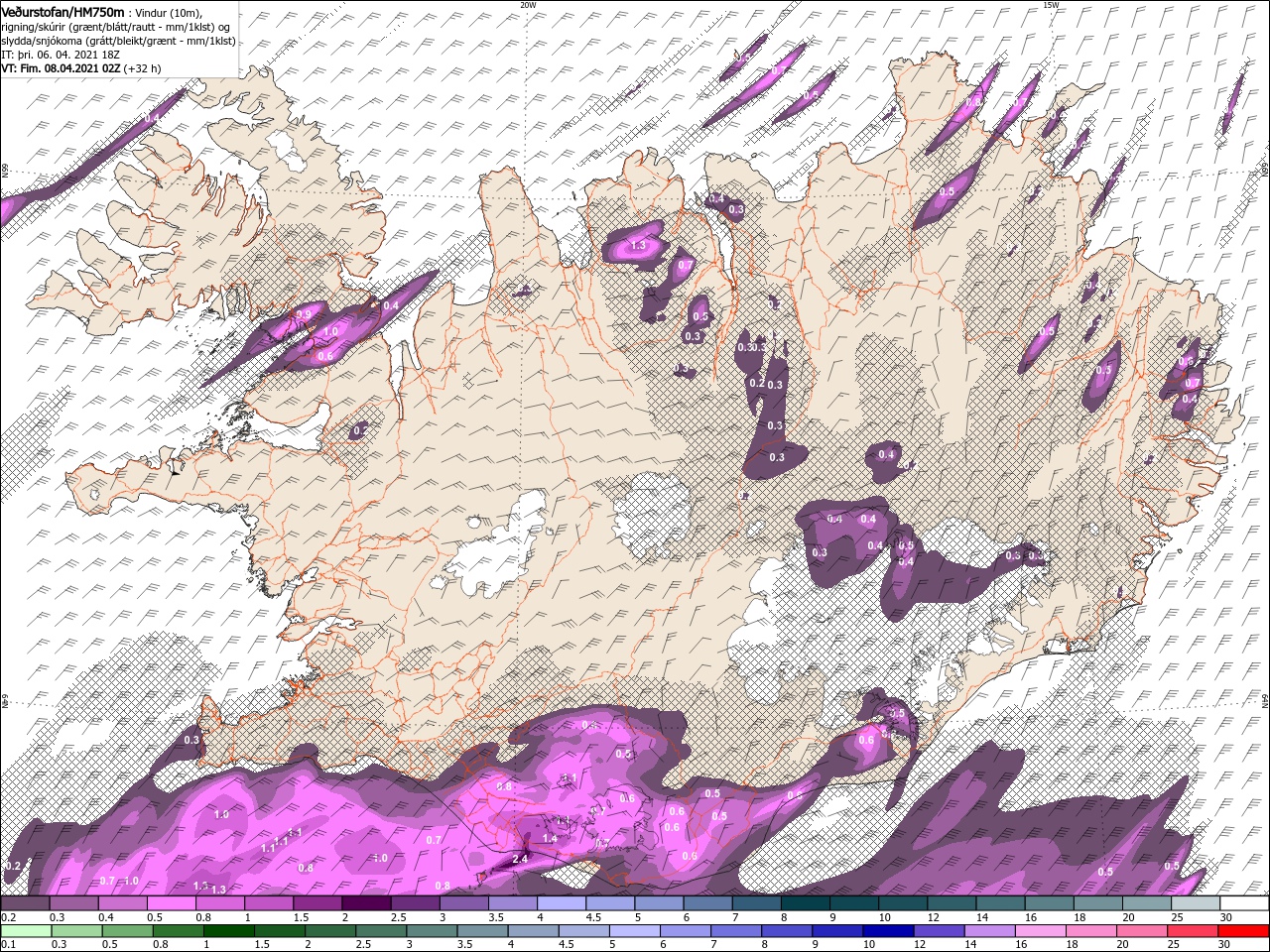Pick the darkest green 1 swatch, lower row
Screen dimensions: 1270x952
click(x=228, y=931)
